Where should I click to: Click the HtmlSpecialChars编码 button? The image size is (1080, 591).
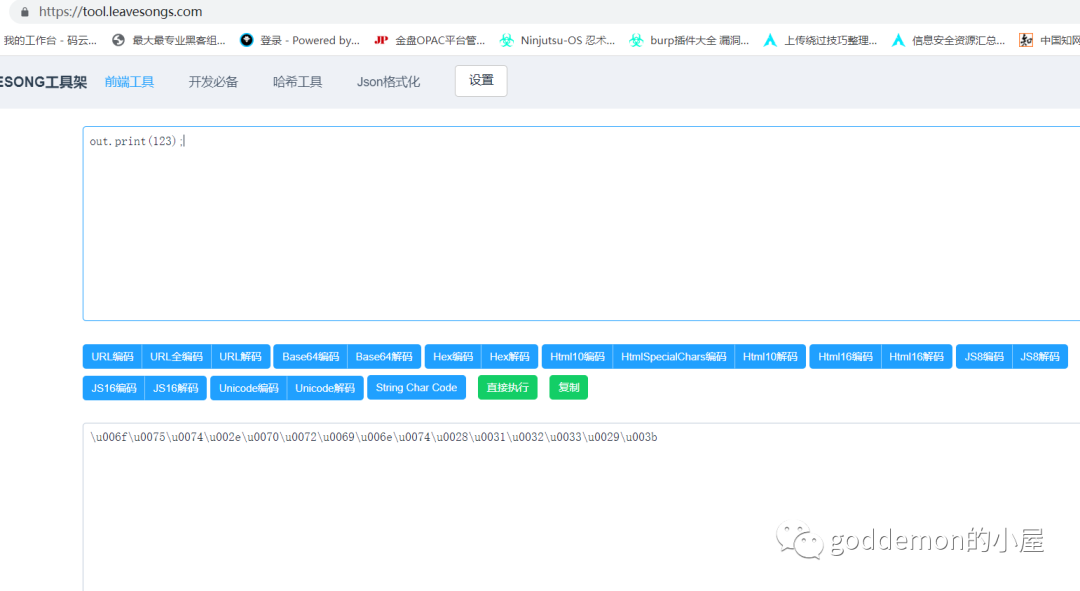(674, 357)
